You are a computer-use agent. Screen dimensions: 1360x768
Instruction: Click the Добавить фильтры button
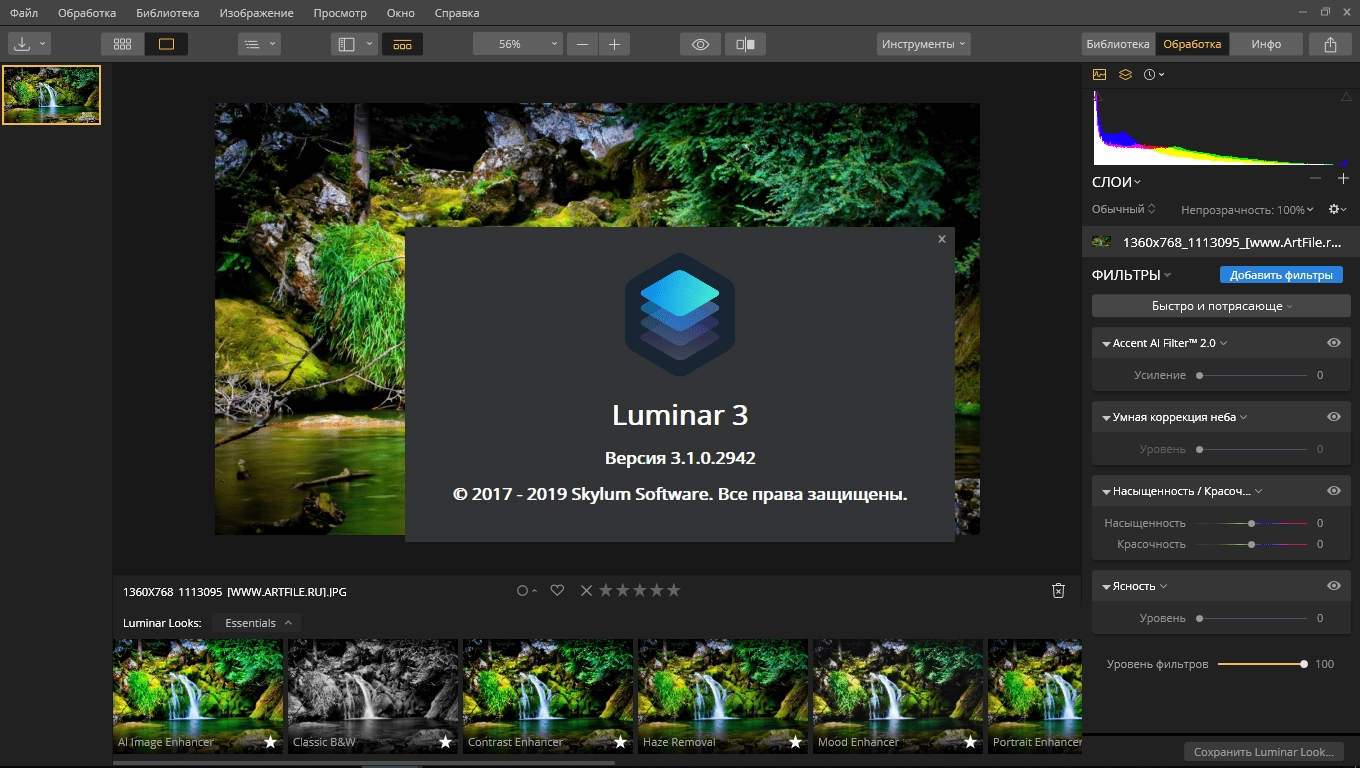pyautogui.click(x=1281, y=275)
